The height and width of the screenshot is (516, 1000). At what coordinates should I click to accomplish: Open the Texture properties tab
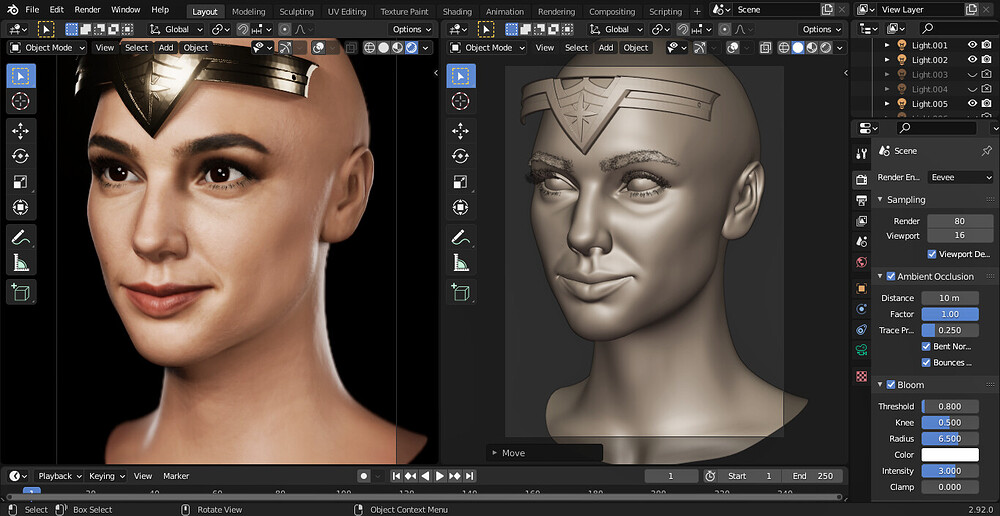862,376
